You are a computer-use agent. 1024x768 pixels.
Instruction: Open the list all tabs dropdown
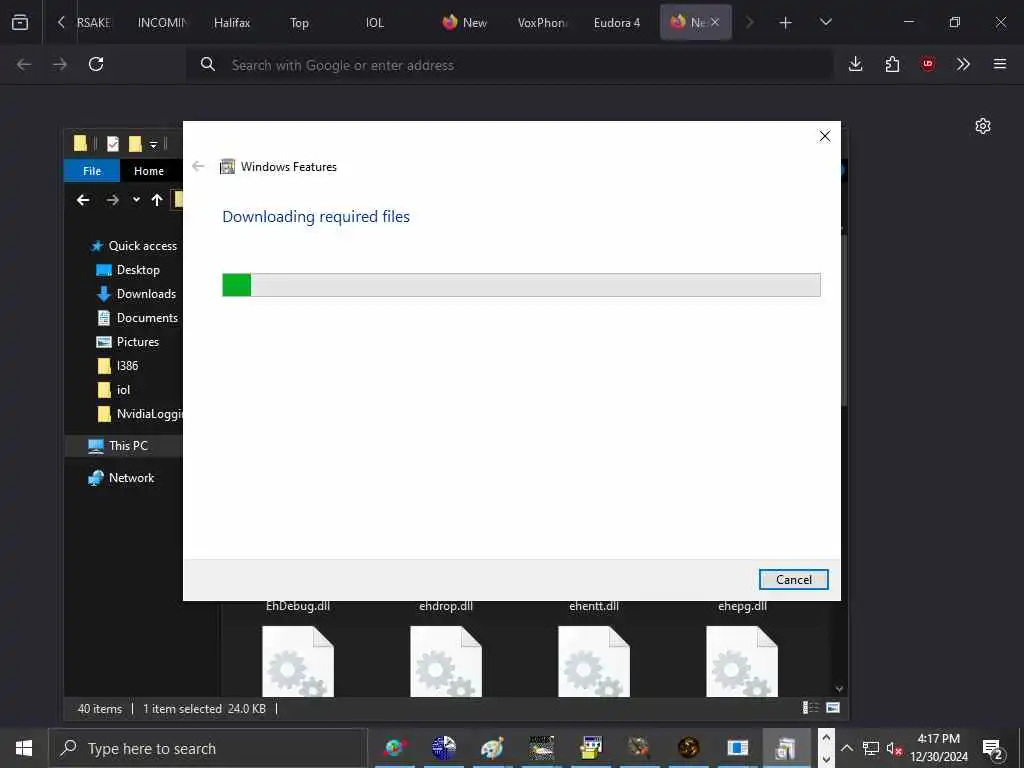coord(825,22)
